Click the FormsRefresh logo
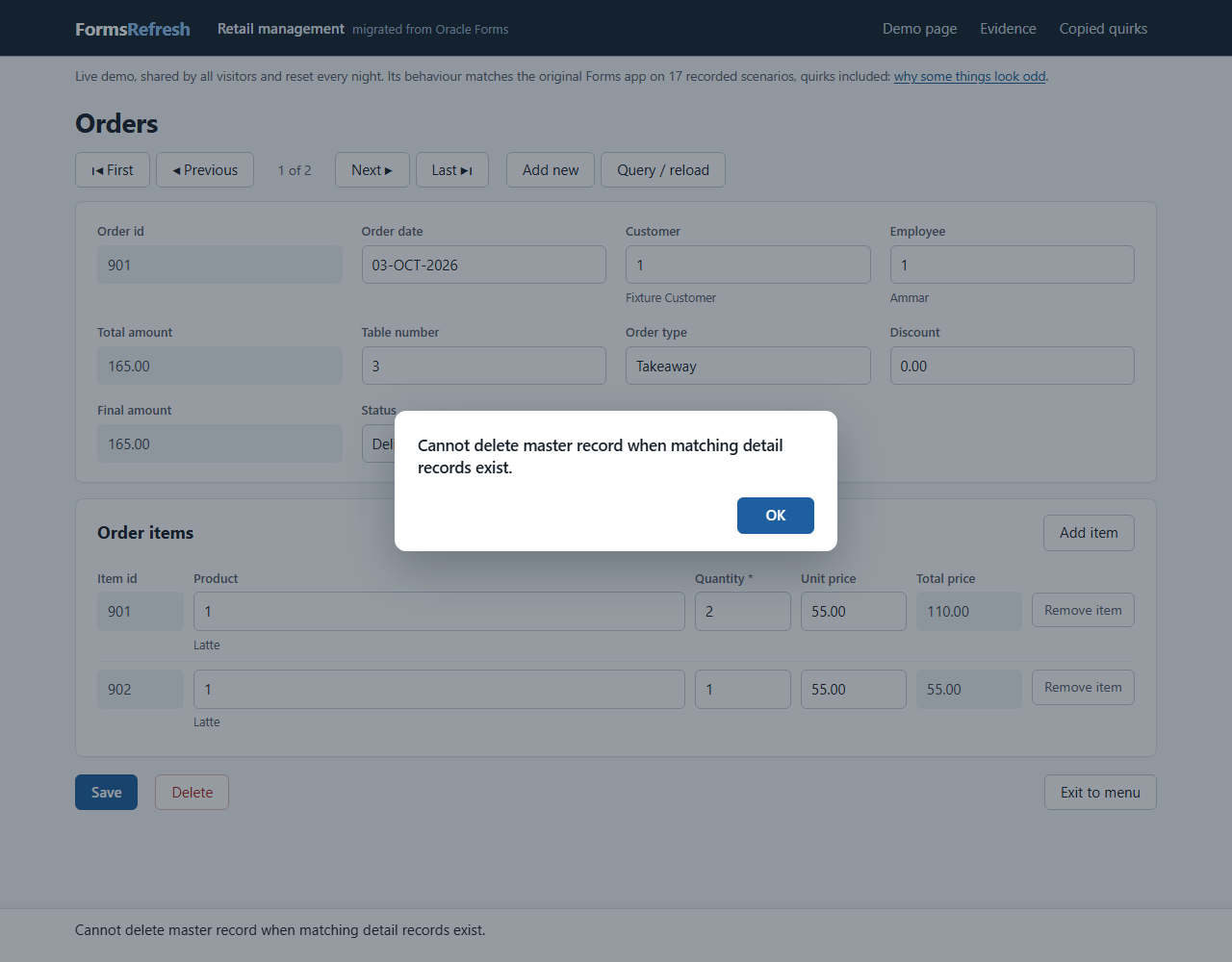1232x962 pixels. click(133, 29)
